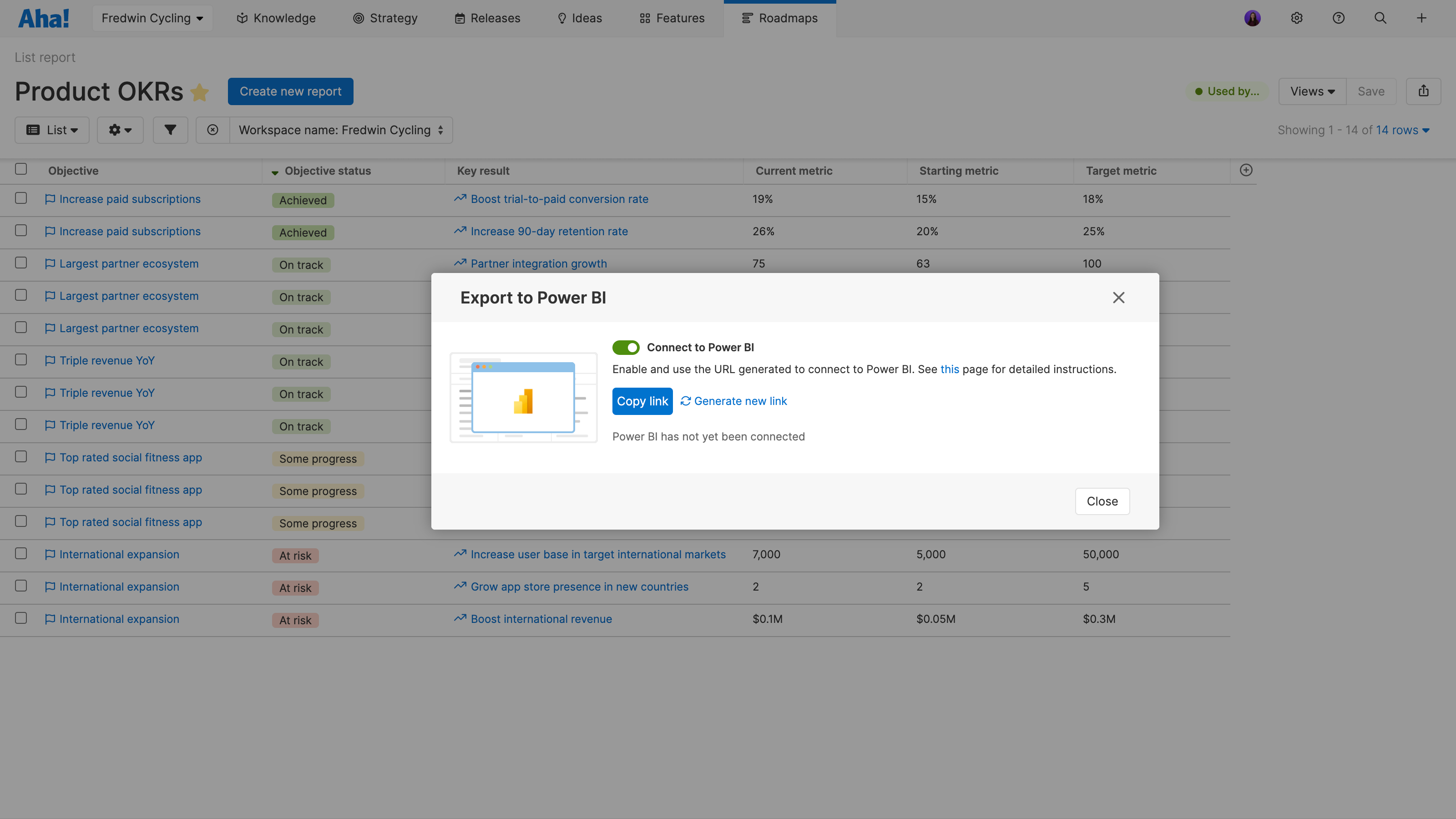This screenshot has height=819, width=1456.
Task: Open Aha! account settings gear
Action: click(1297, 18)
